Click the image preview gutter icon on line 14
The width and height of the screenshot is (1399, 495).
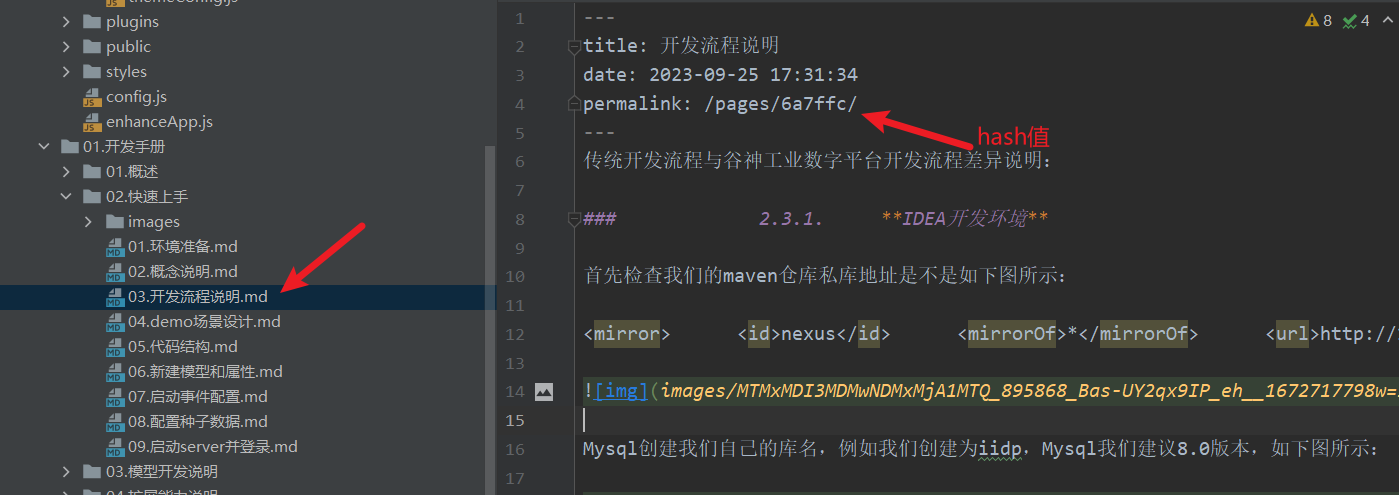click(544, 392)
